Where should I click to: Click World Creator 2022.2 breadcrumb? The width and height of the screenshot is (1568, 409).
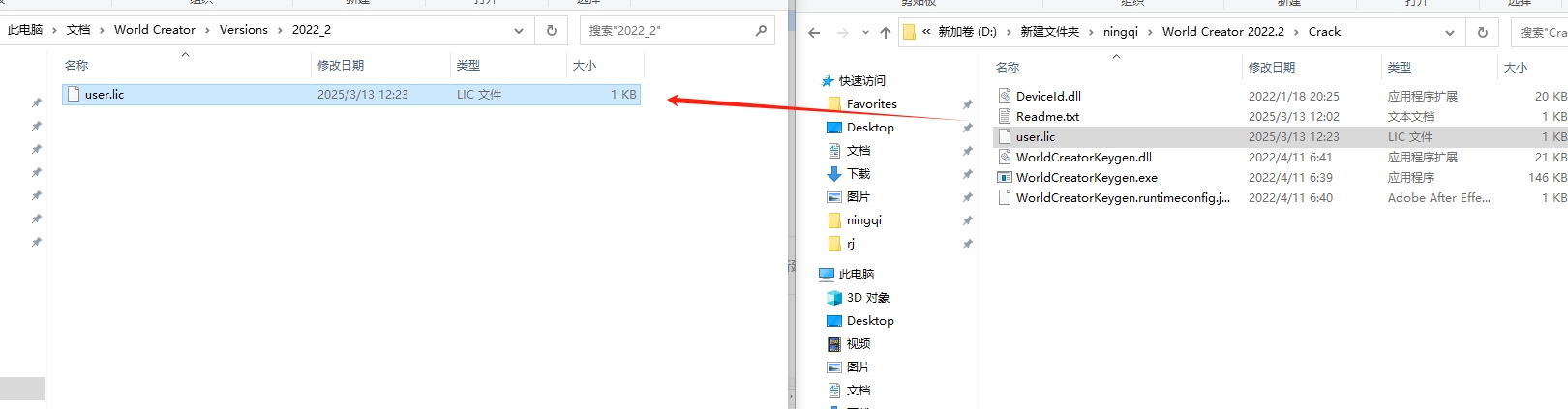pos(1223,32)
